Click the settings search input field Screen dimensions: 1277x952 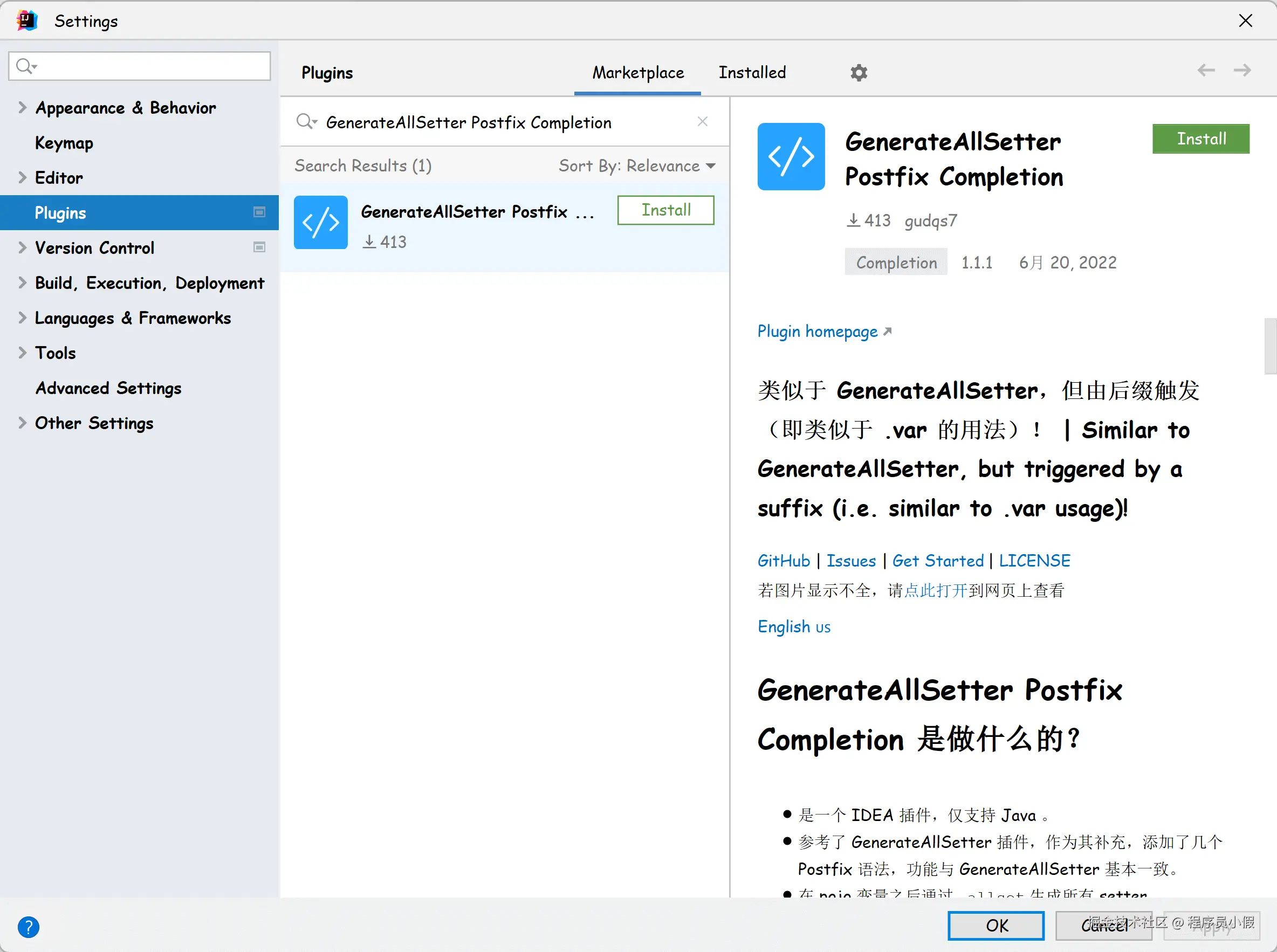150,66
